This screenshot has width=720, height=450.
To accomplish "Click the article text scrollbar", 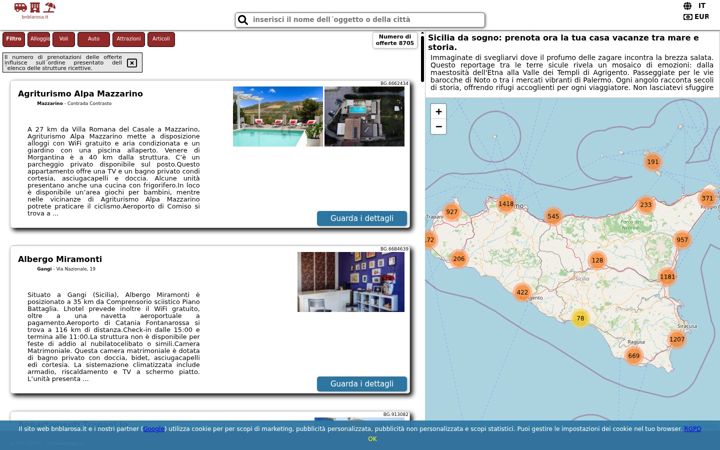I will [x=422, y=58].
